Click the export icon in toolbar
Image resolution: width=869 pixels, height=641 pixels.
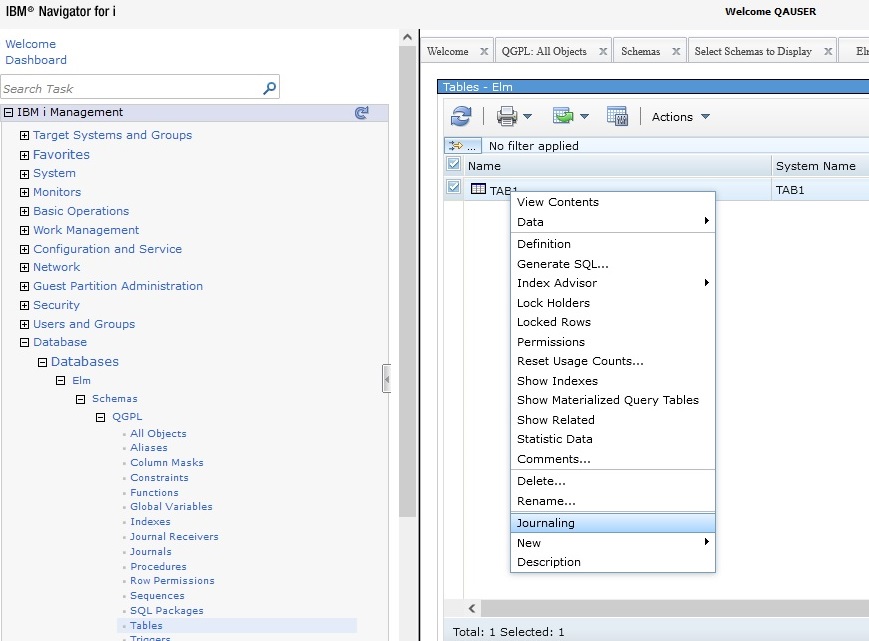(563, 117)
